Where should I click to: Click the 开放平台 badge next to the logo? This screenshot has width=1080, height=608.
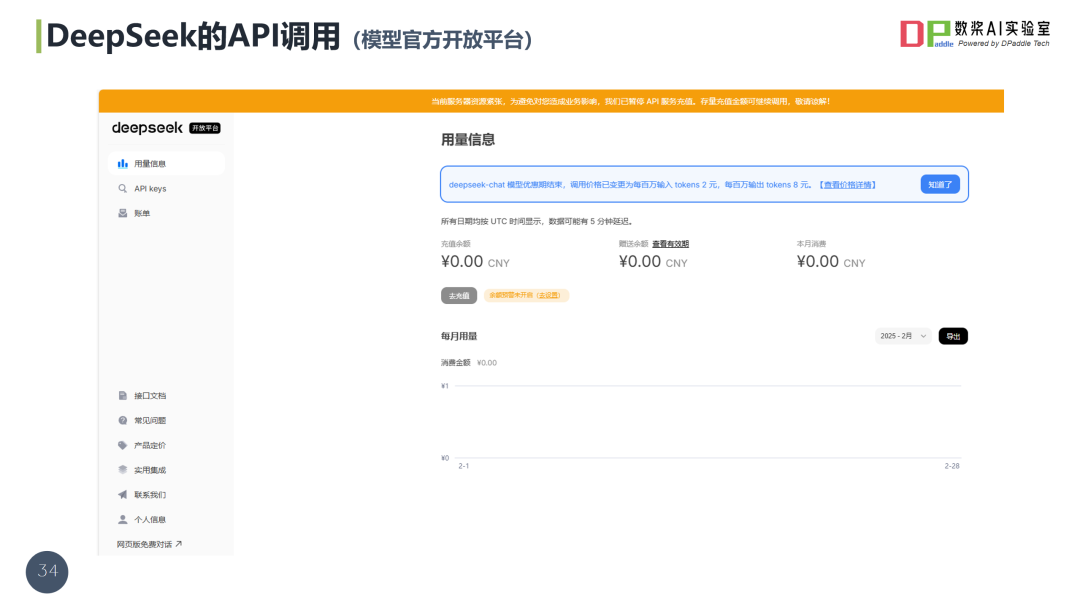coord(205,128)
